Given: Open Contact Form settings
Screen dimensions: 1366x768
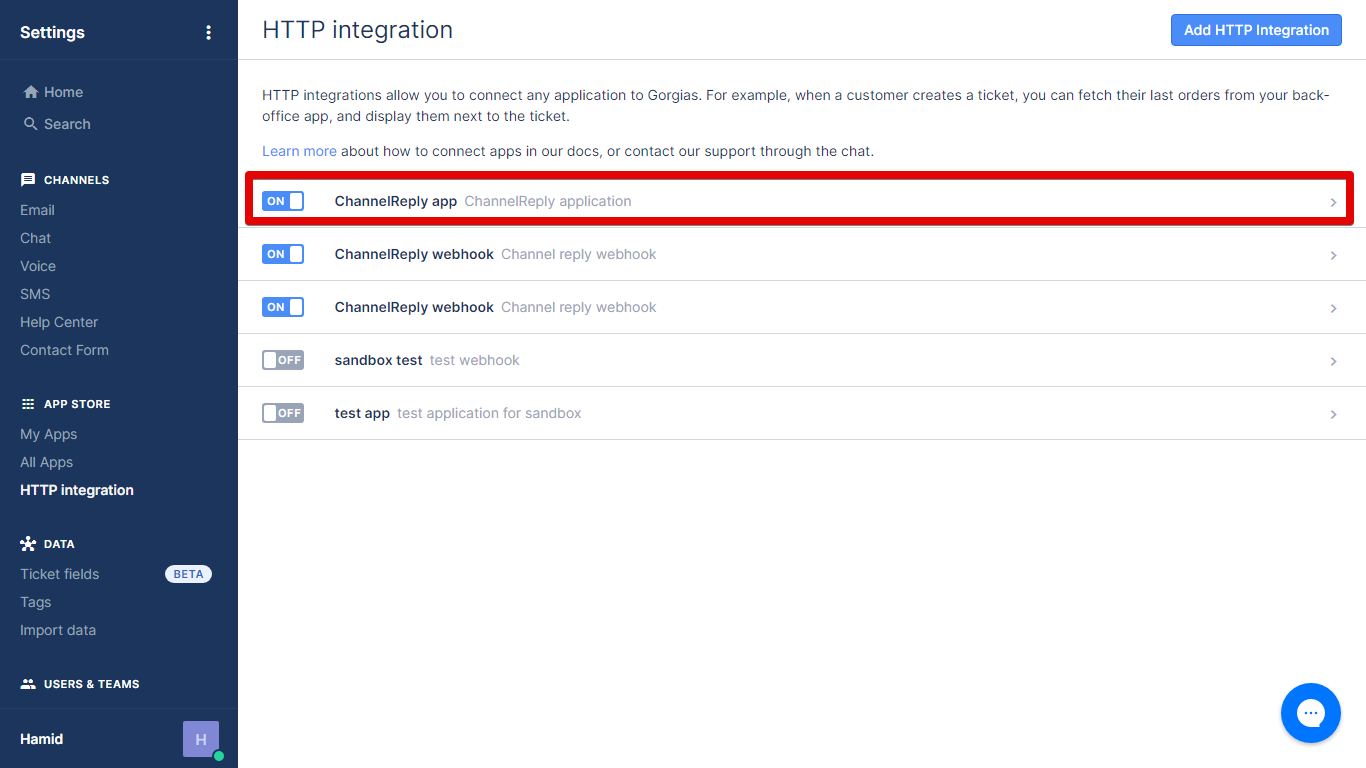Looking at the screenshot, I should click(x=64, y=350).
